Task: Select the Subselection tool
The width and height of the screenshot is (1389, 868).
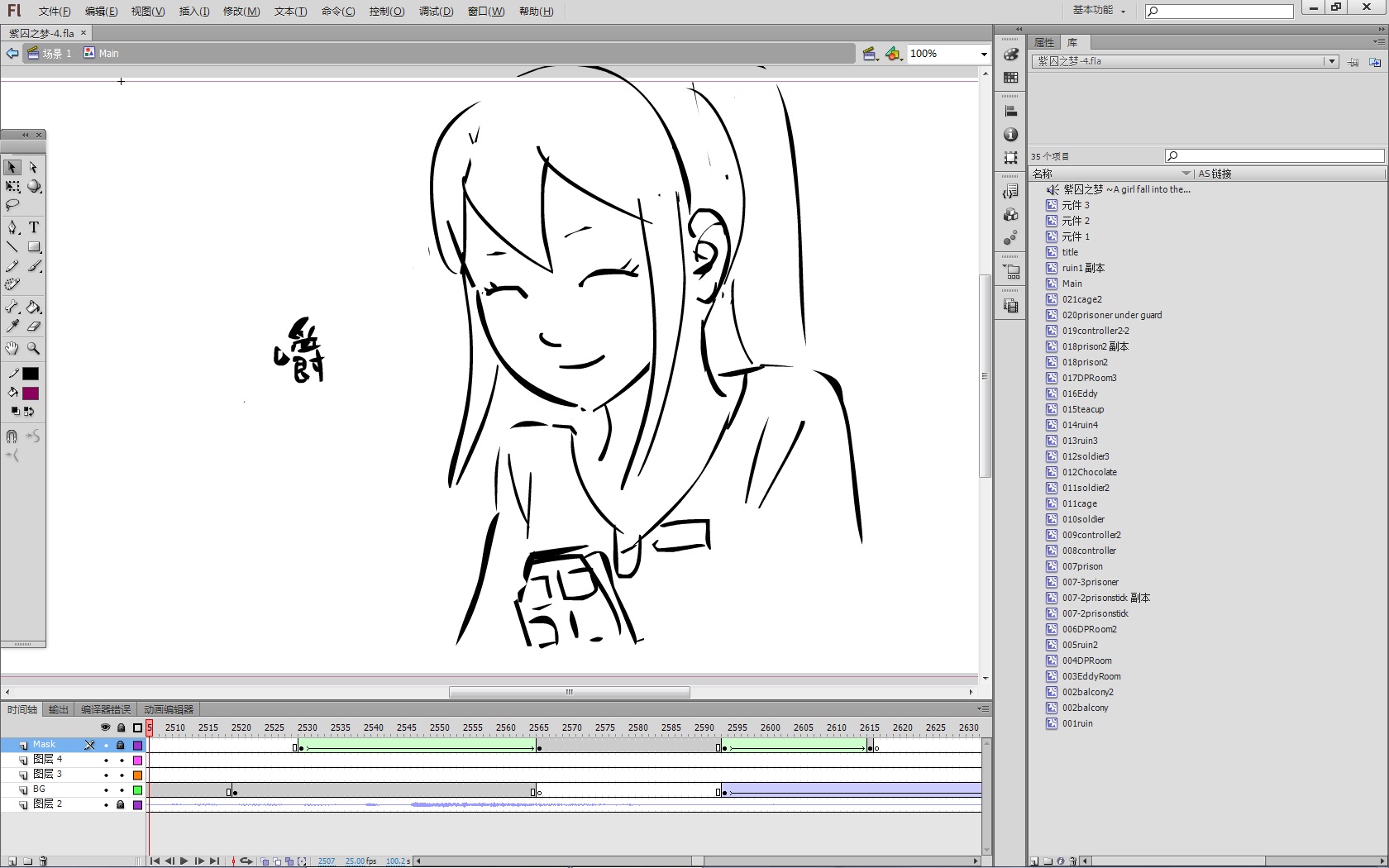Action: [33, 167]
